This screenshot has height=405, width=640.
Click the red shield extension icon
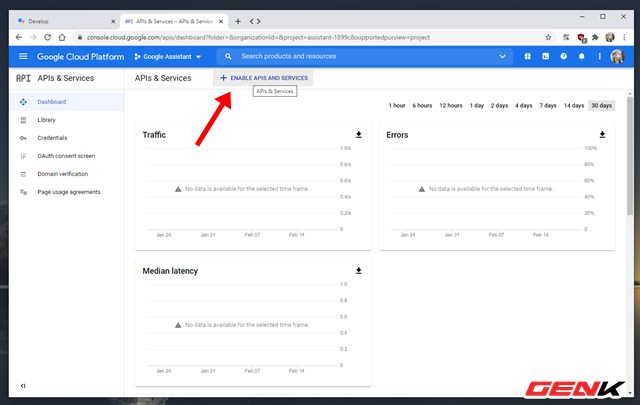point(581,38)
